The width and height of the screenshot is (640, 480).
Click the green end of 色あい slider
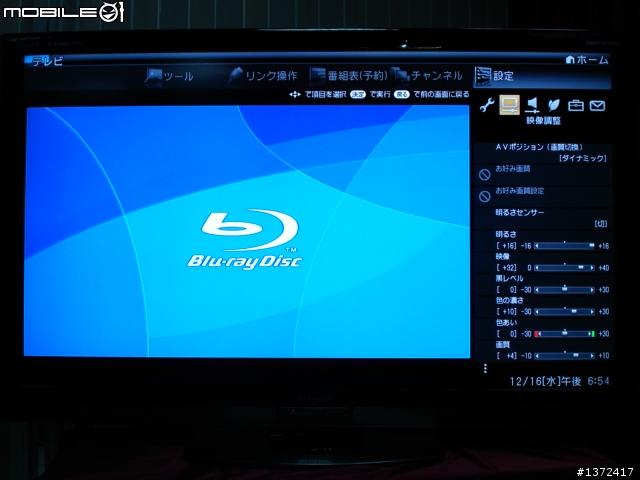592,334
